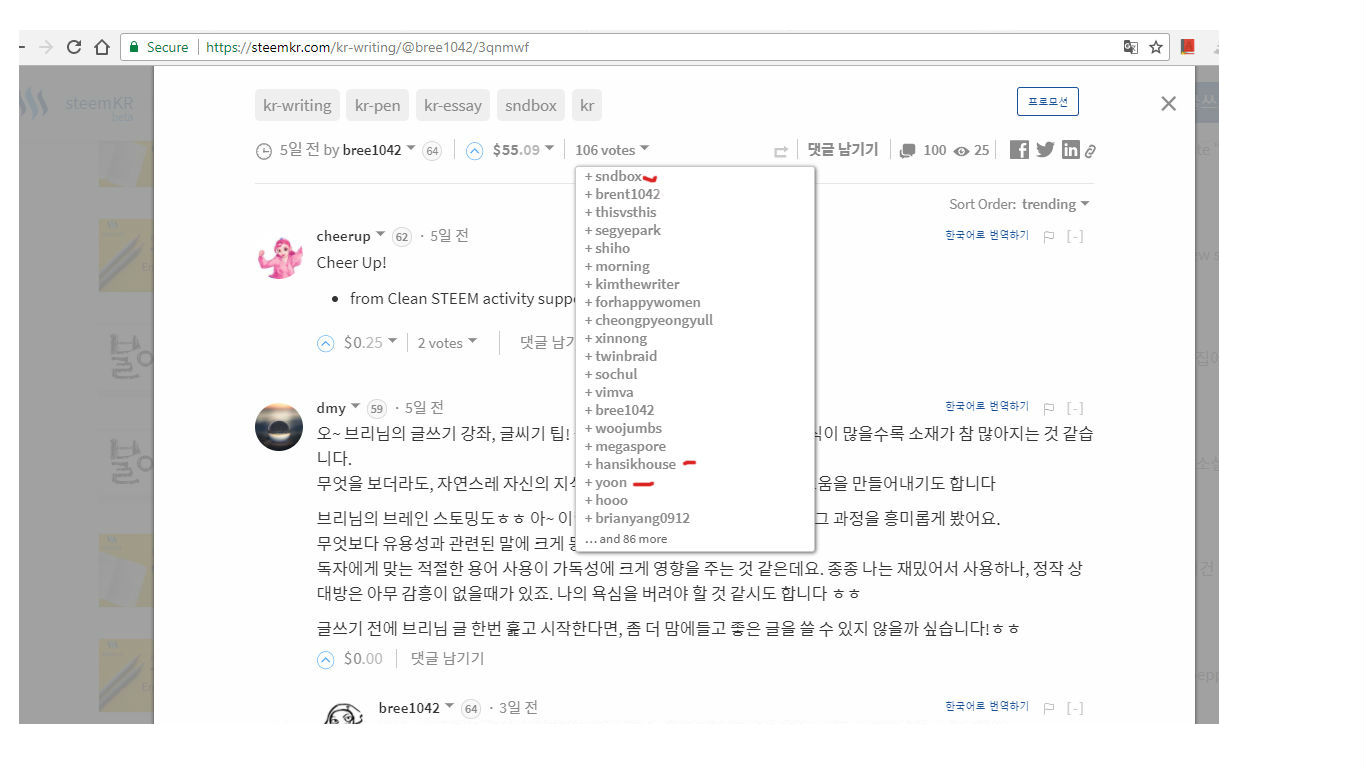Select the kr-writing tag
Viewport: 1366px width, 768px height.
point(297,105)
